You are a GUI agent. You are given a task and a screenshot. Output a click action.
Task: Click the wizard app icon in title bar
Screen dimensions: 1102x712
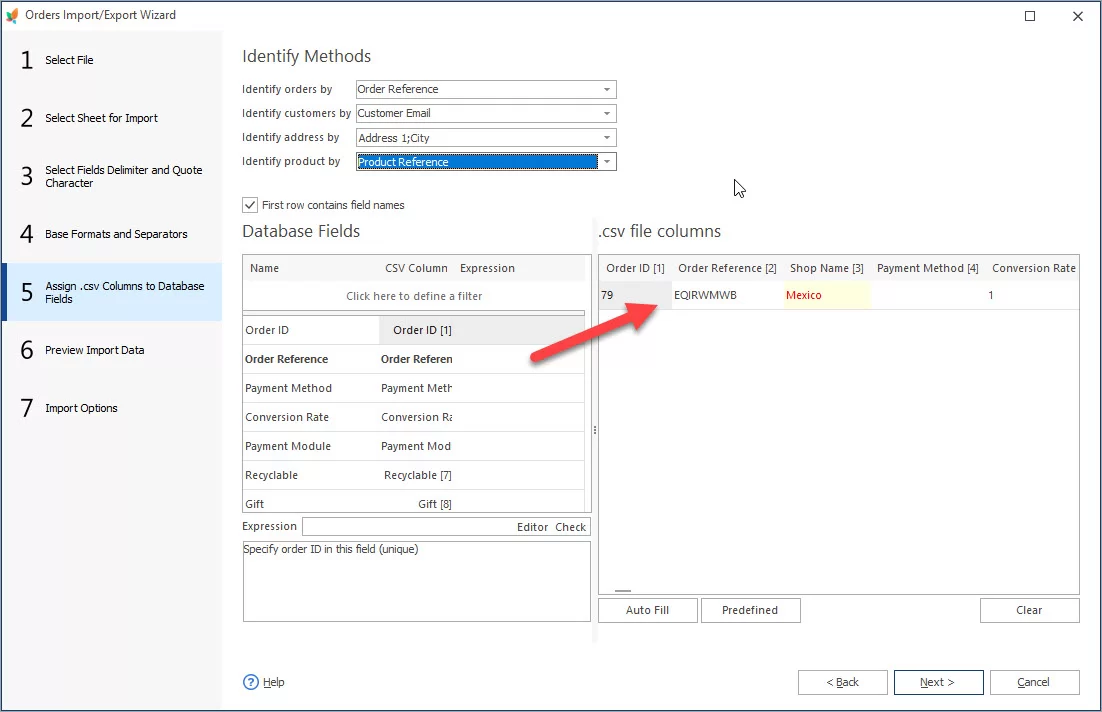[12, 15]
